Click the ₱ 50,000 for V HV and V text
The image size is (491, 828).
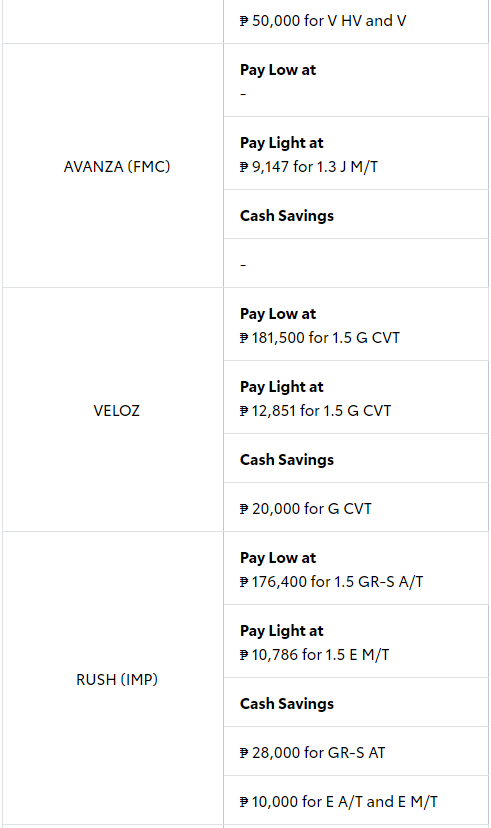click(323, 21)
